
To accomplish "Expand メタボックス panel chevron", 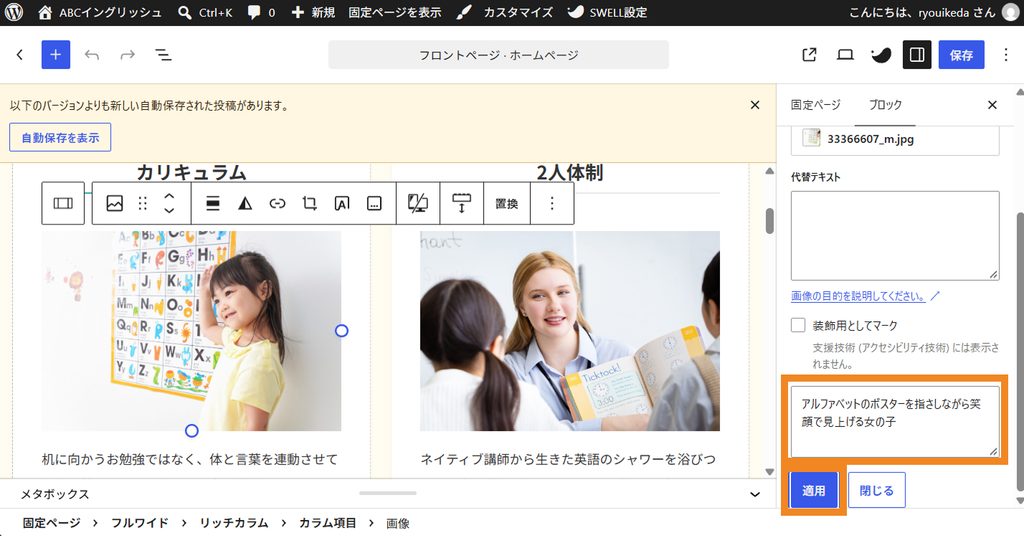I will (755, 494).
